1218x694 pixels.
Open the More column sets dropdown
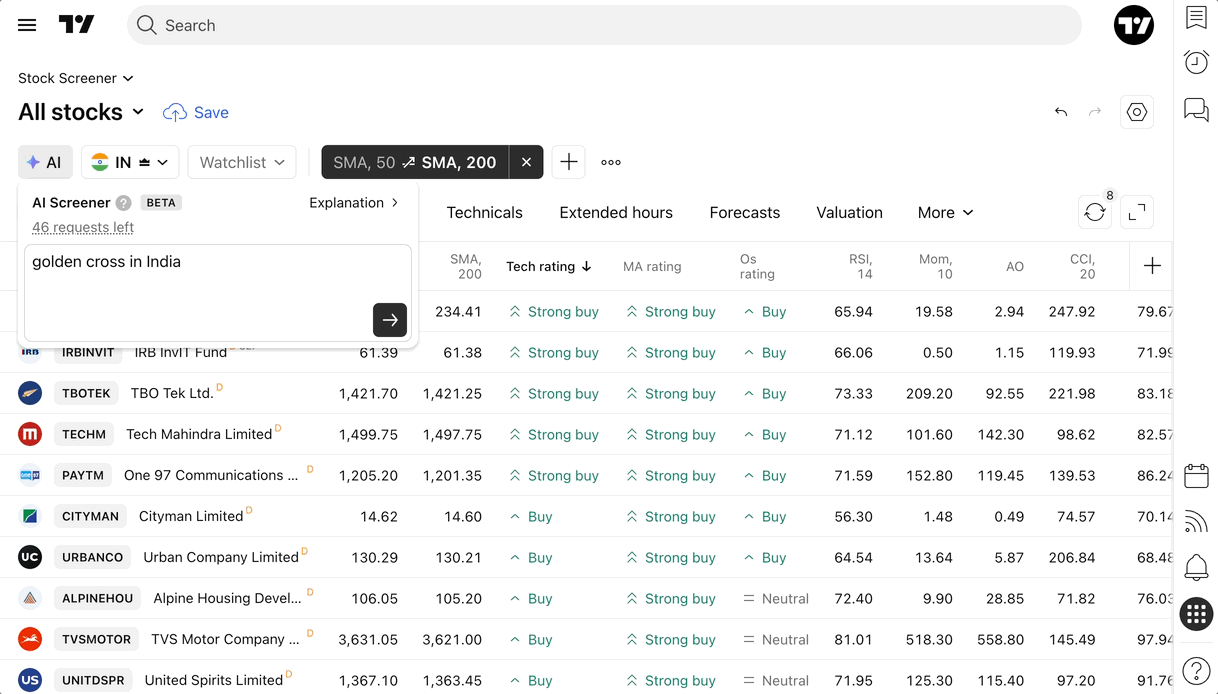pos(945,212)
